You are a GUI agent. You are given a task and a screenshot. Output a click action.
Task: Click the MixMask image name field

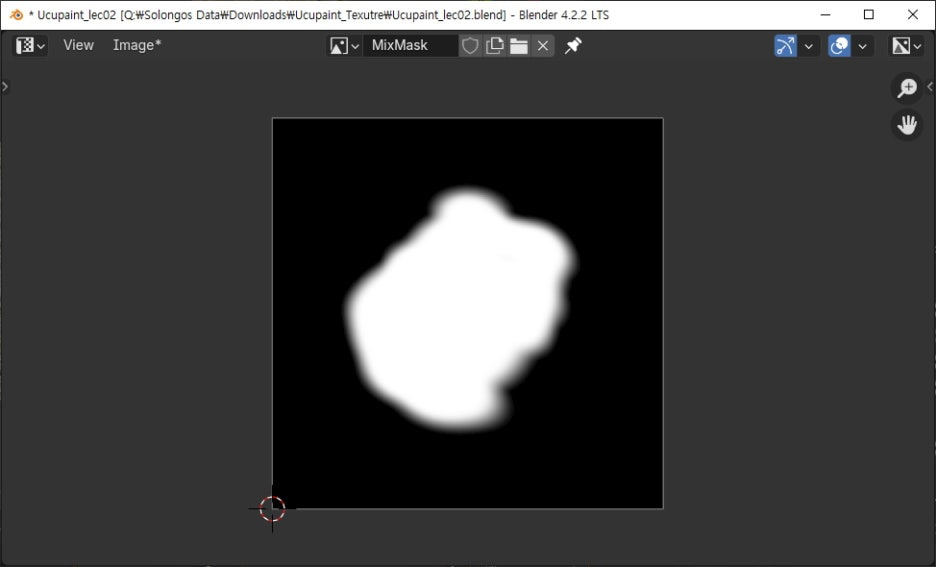click(410, 45)
